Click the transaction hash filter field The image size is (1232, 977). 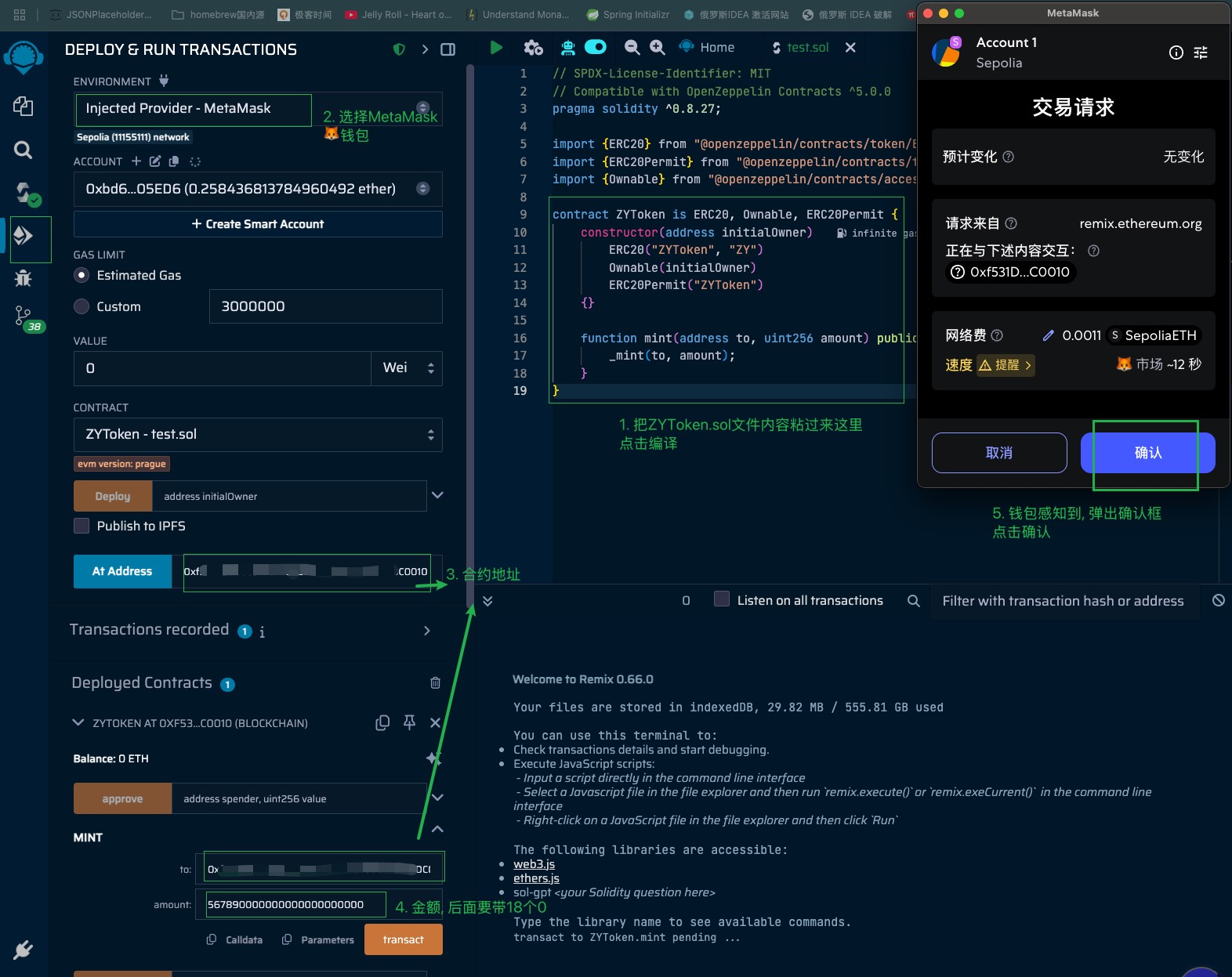[1064, 601]
